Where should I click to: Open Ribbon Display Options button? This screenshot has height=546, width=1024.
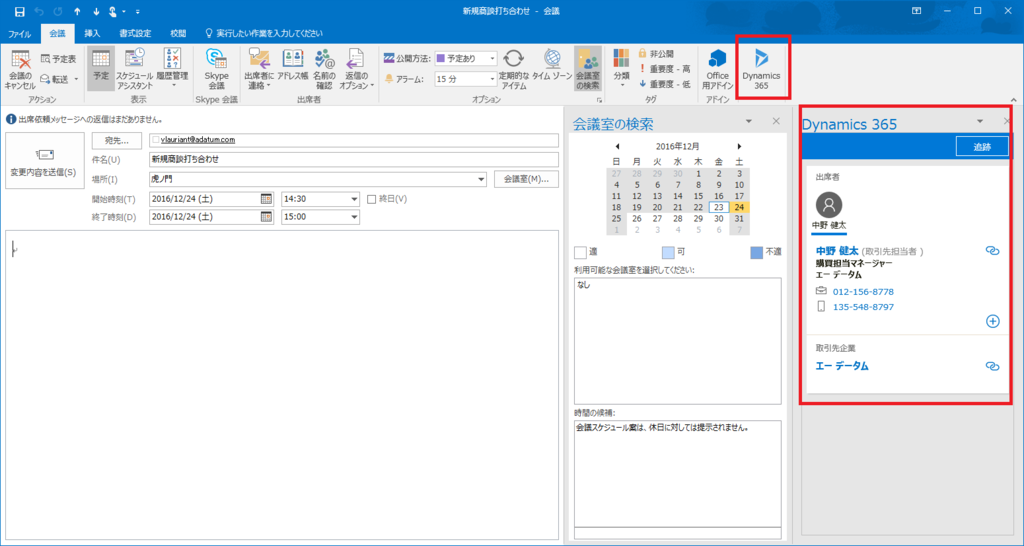[917, 11]
